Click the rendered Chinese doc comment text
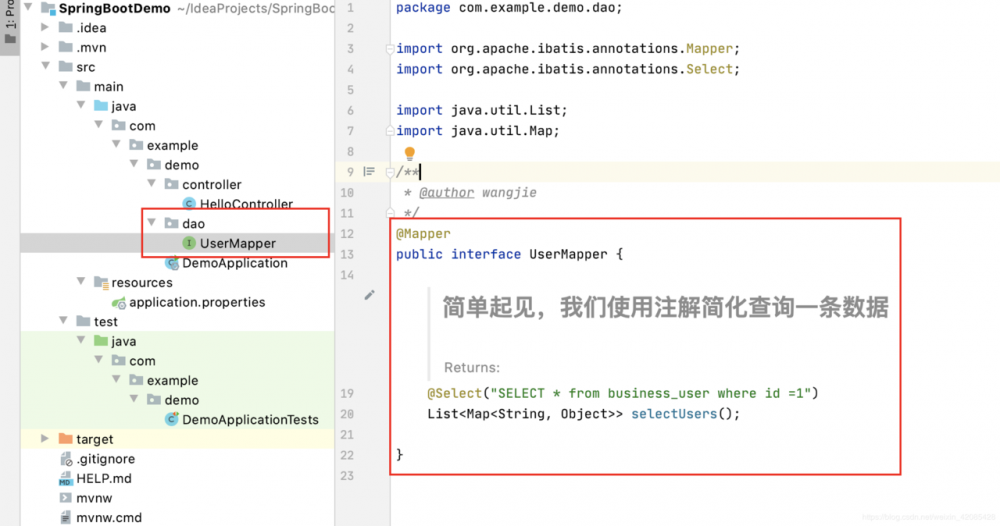Screen dimensions: 1000x526 (x=665, y=307)
